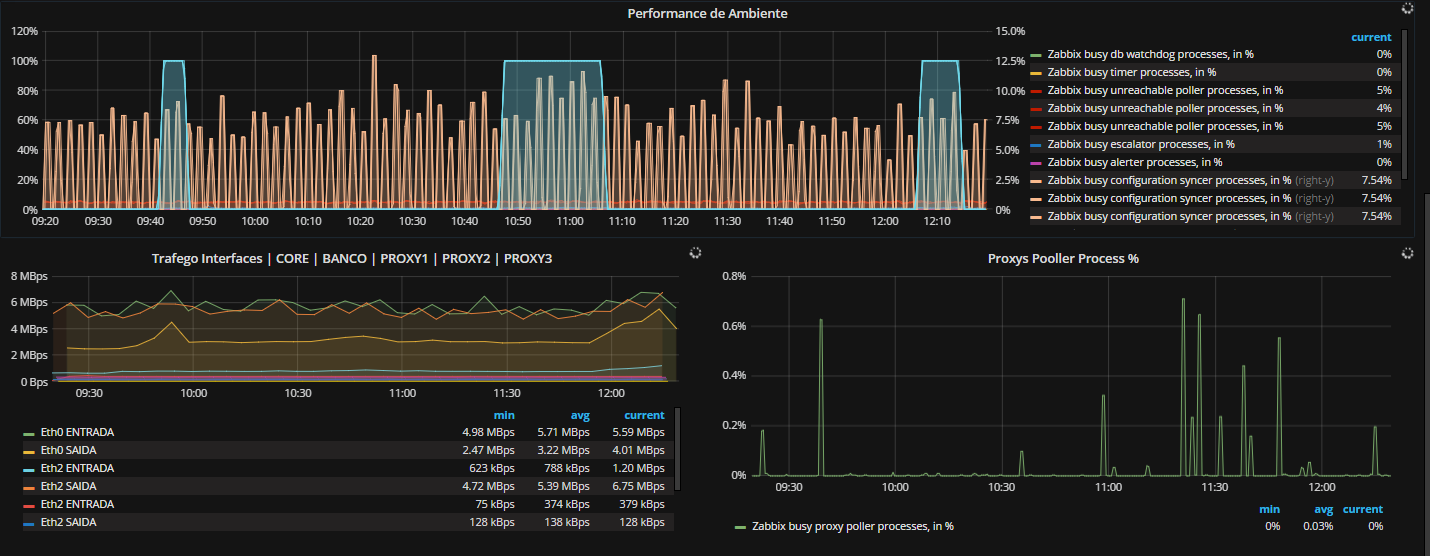This screenshot has height=556, width=1430.
Task: Open color picker for Eth0 SAIDA yellow swatch
Action: point(29,451)
